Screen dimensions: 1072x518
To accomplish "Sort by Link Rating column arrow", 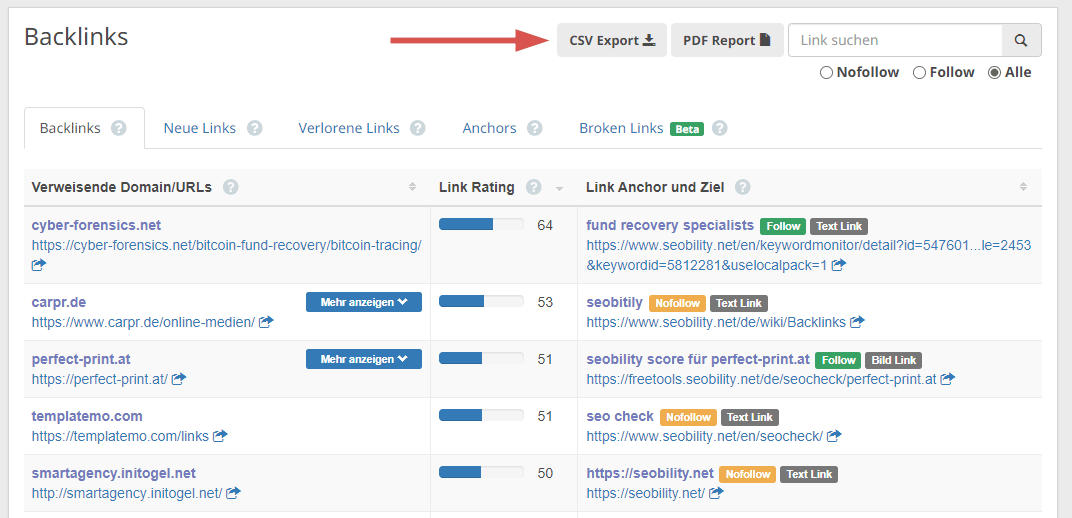I will click(x=559, y=188).
